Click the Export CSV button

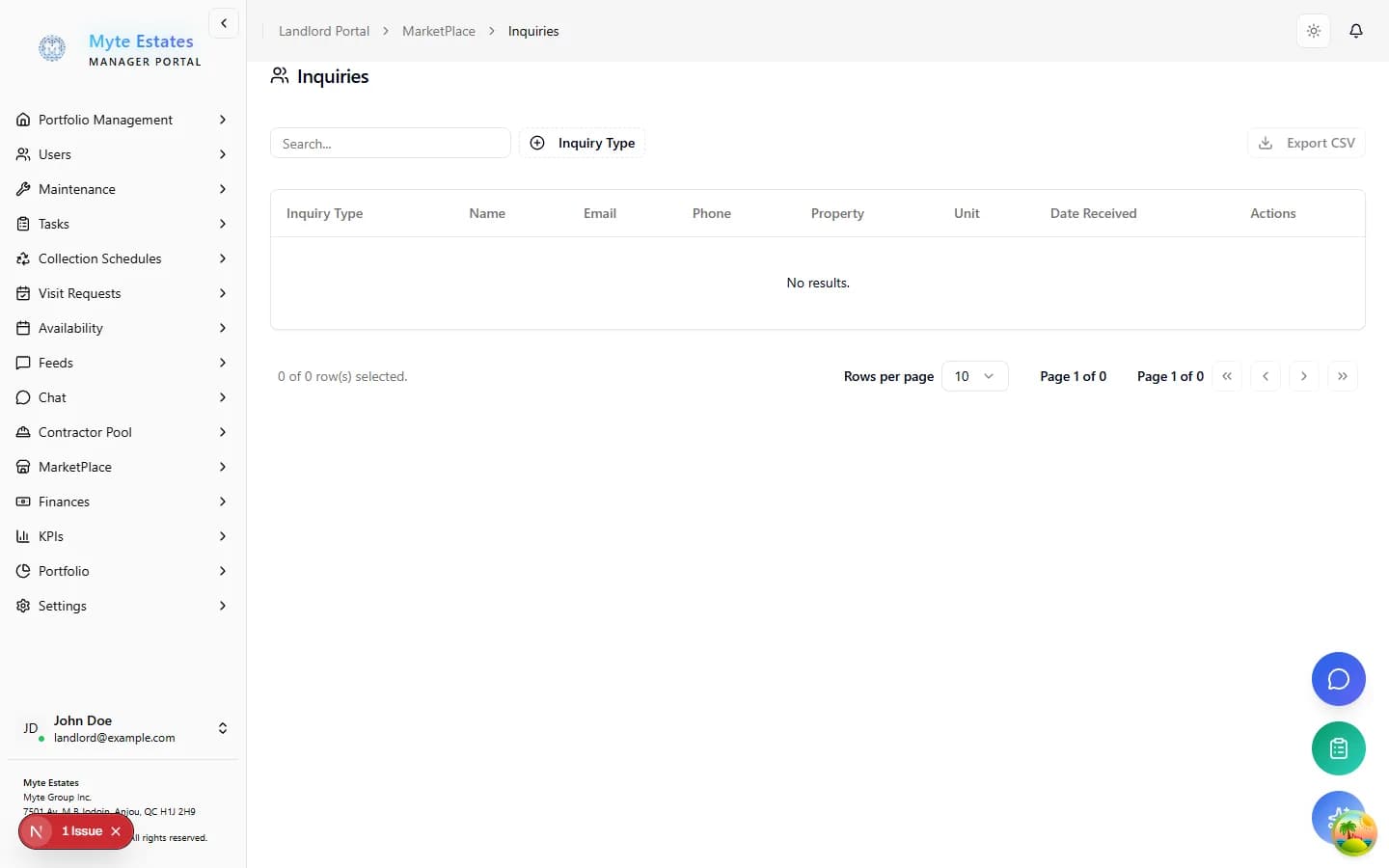pos(1306,143)
